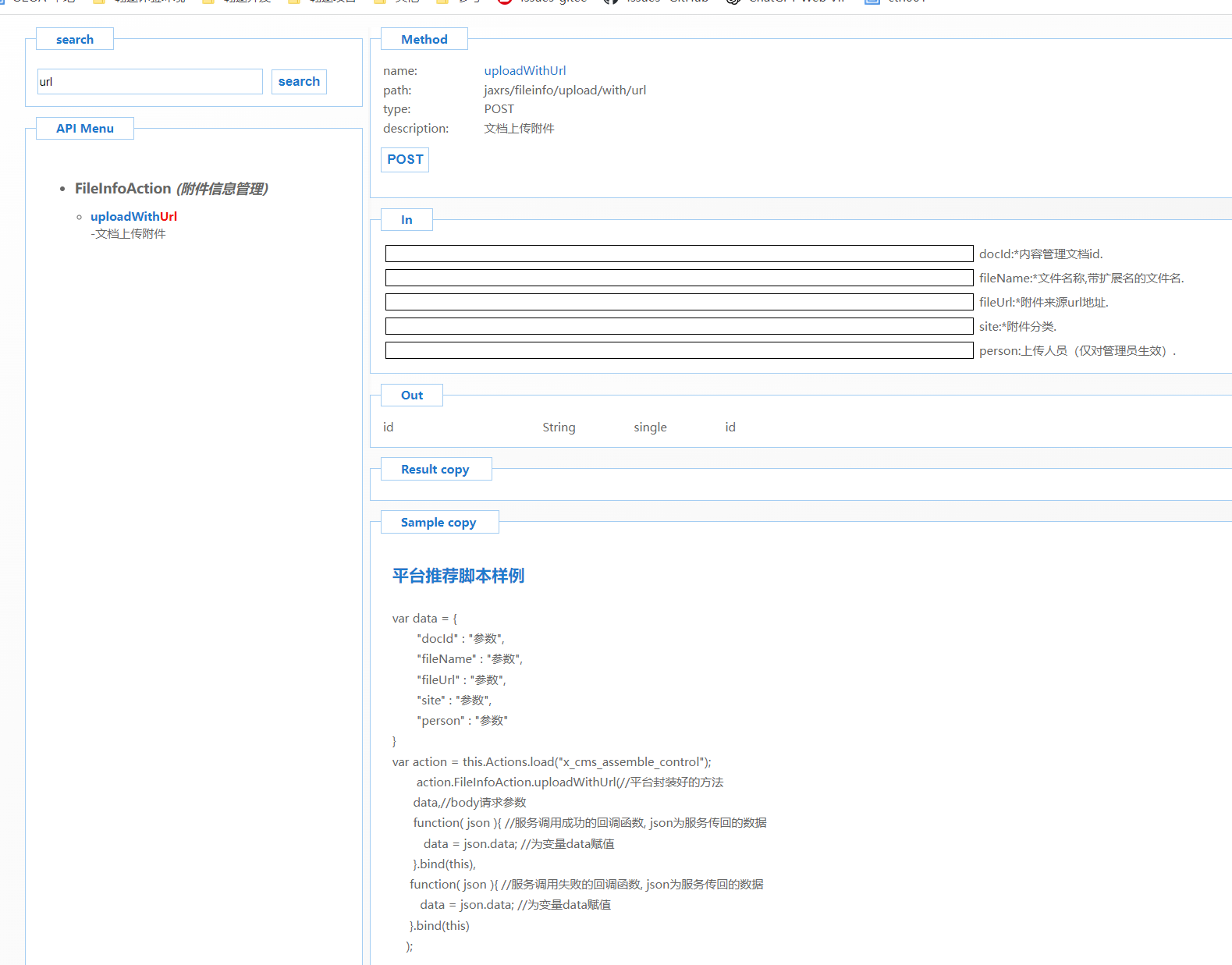The height and width of the screenshot is (965, 1232).
Task: Click the code line "site" : "参数"
Action: pos(454,701)
